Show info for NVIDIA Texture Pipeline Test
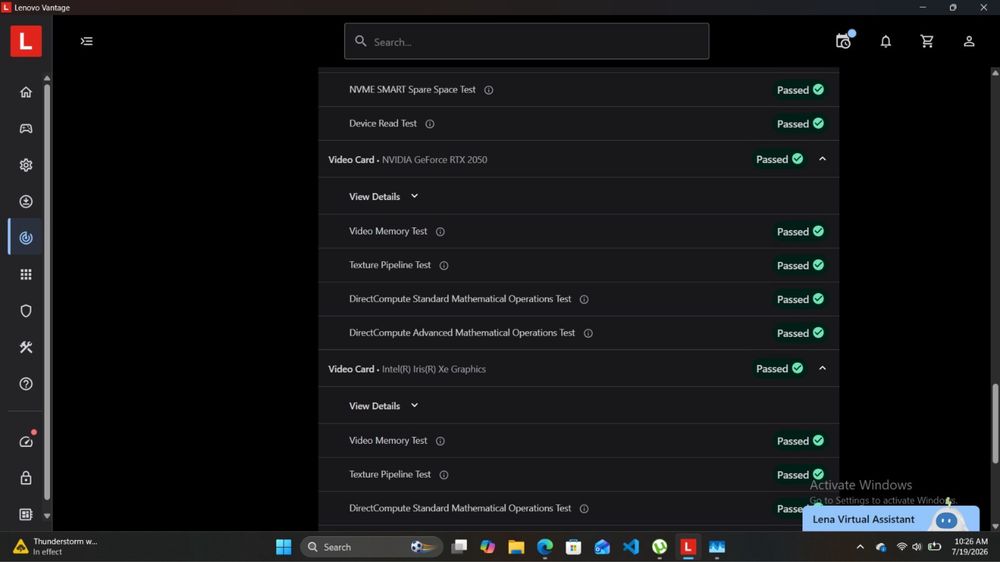 point(444,265)
